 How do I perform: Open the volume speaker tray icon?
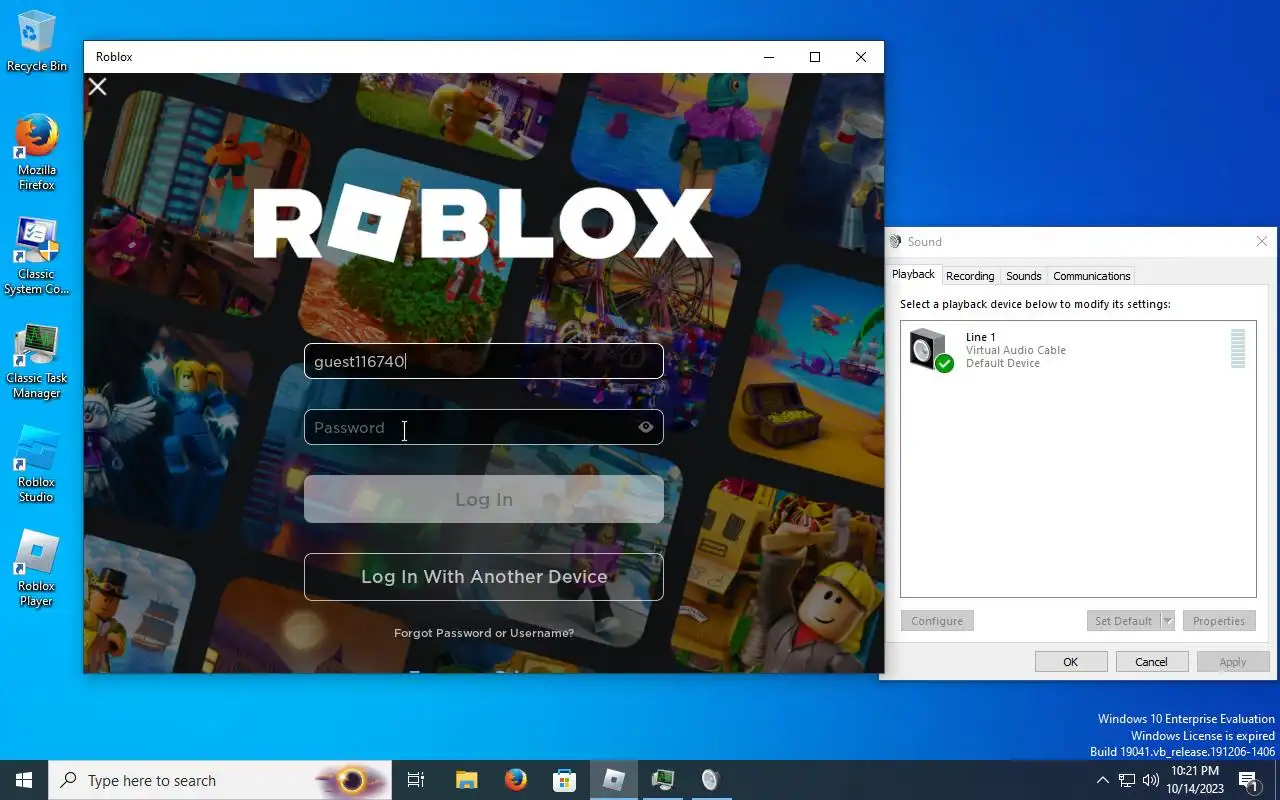click(1151, 780)
